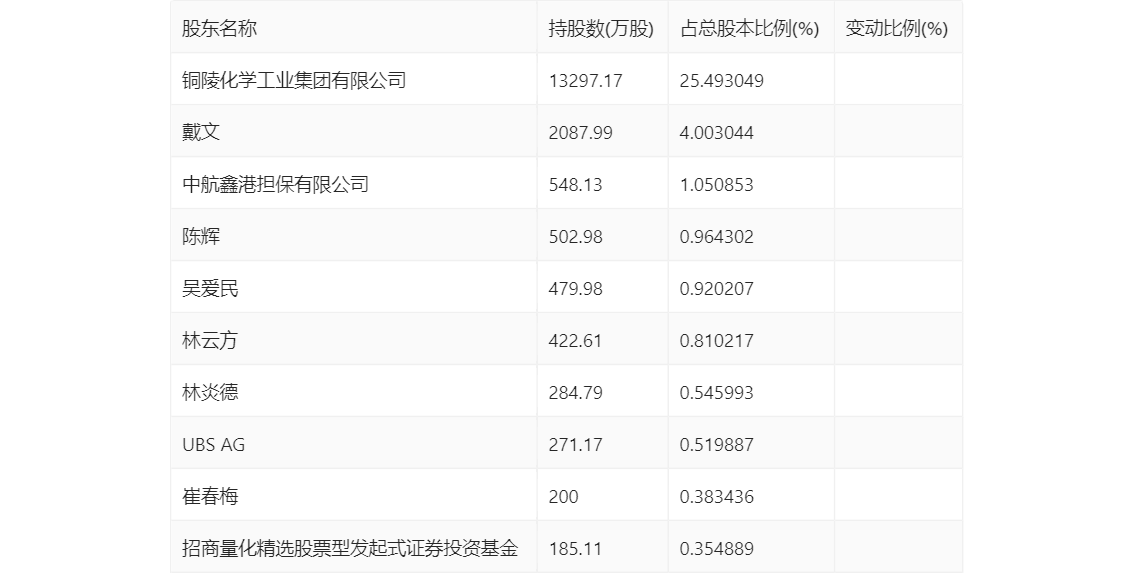Select 中航鑫港担保有限公司 row name

pyautogui.click(x=275, y=184)
